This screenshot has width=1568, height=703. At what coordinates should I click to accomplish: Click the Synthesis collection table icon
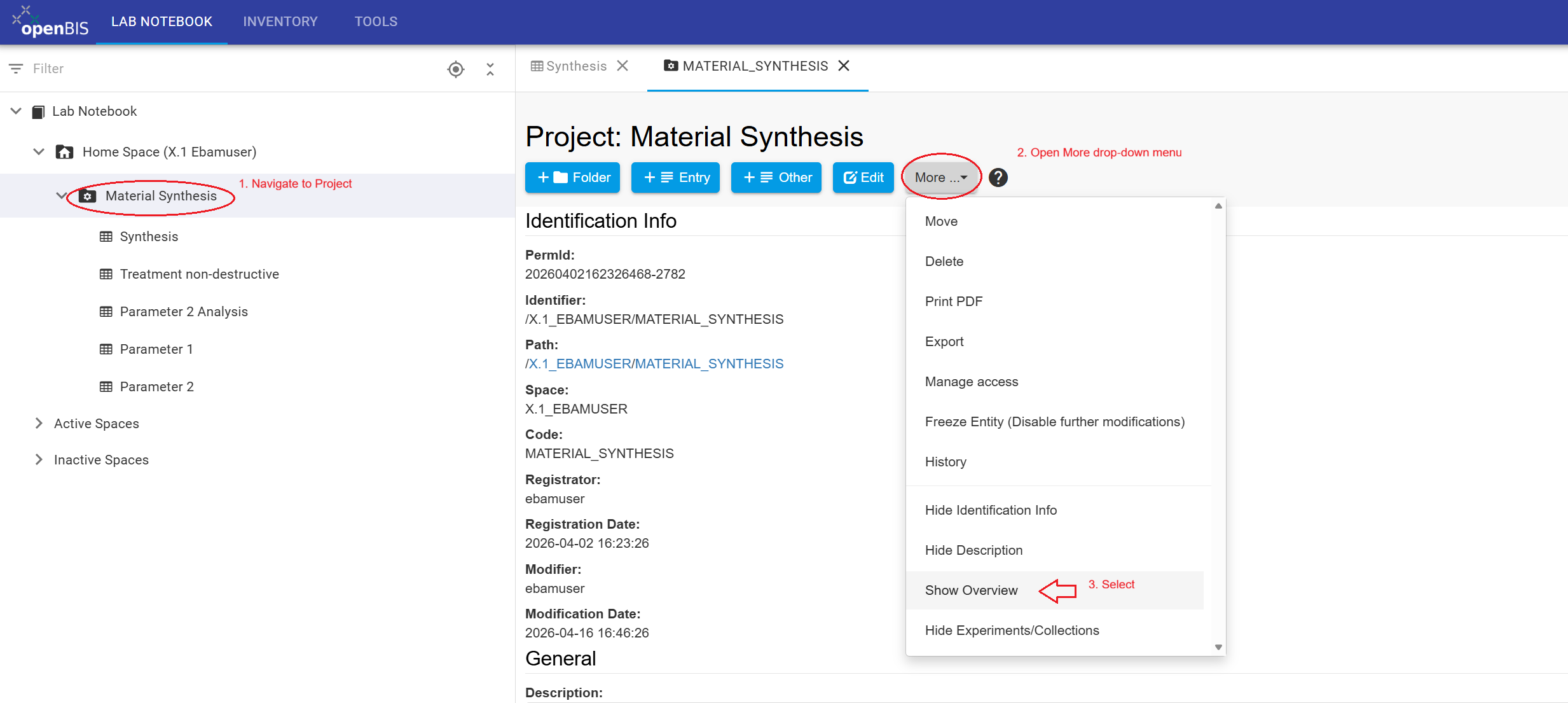click(x=106, y=237)
